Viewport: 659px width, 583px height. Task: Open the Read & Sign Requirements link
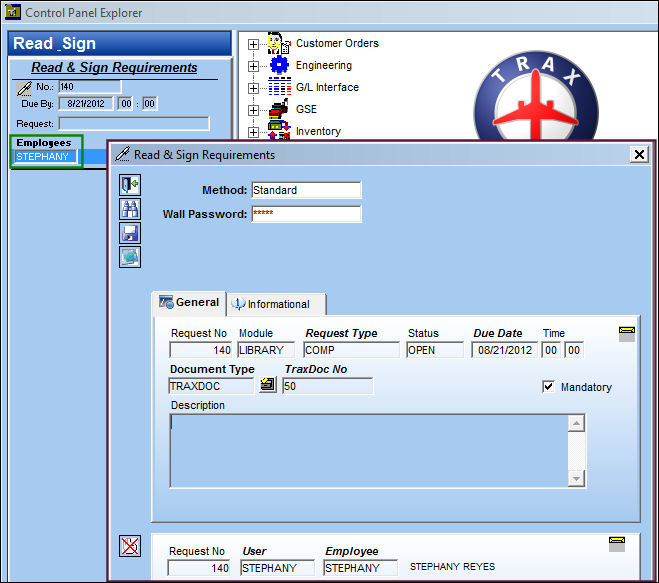[114, 67]
